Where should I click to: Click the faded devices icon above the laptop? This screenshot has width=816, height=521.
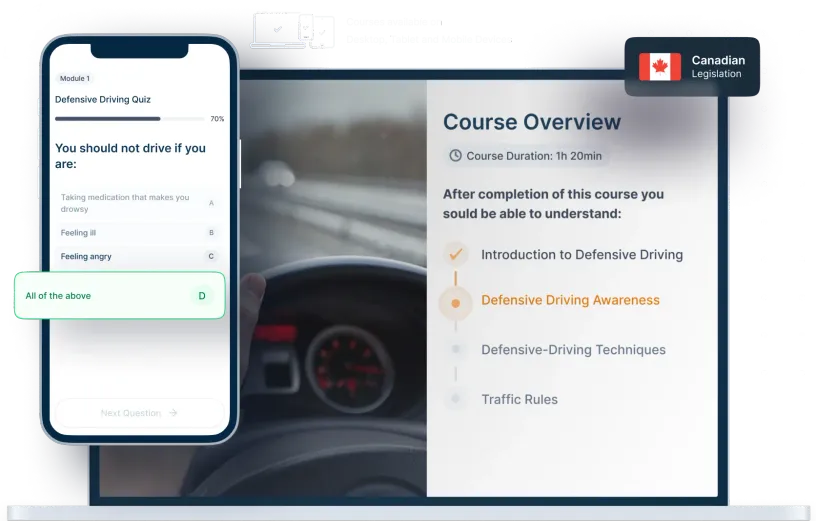coord(292,31)
